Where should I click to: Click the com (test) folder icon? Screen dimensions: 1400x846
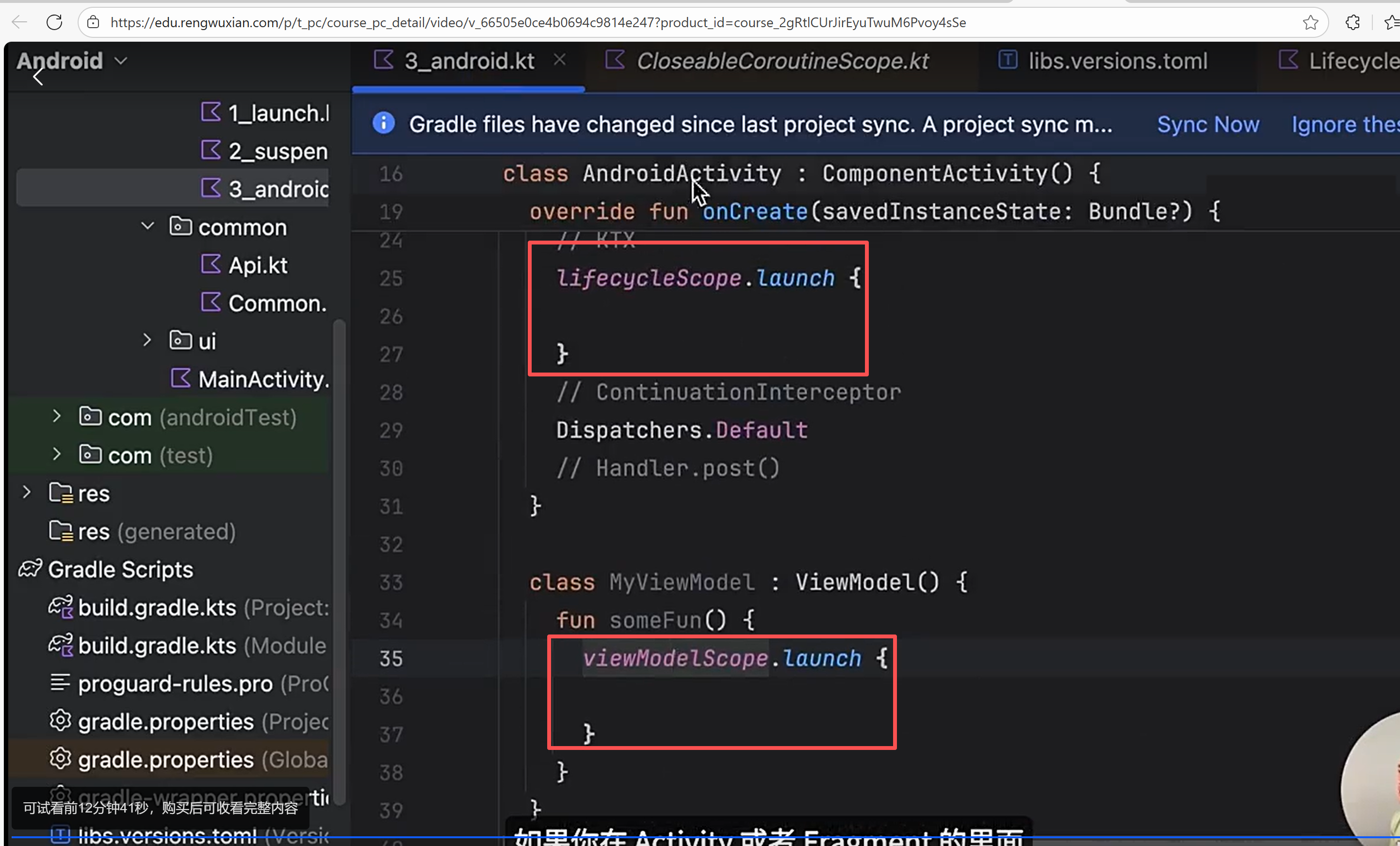90,455
